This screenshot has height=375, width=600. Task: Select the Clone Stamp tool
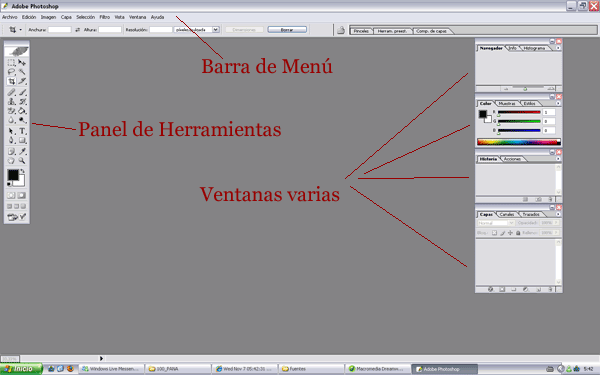(11, 102)
